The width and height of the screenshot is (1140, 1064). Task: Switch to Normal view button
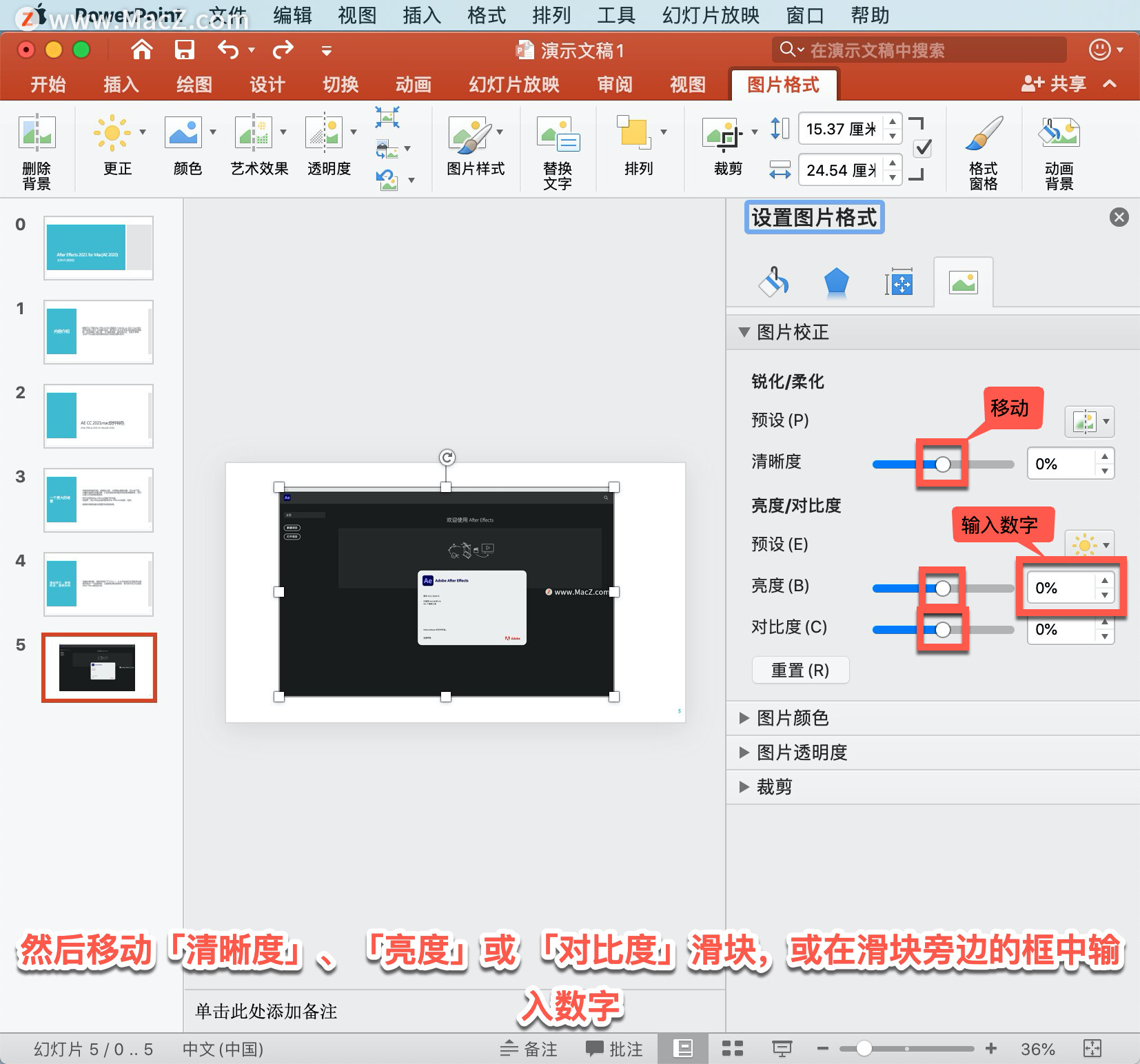[x=683, y=1049]
